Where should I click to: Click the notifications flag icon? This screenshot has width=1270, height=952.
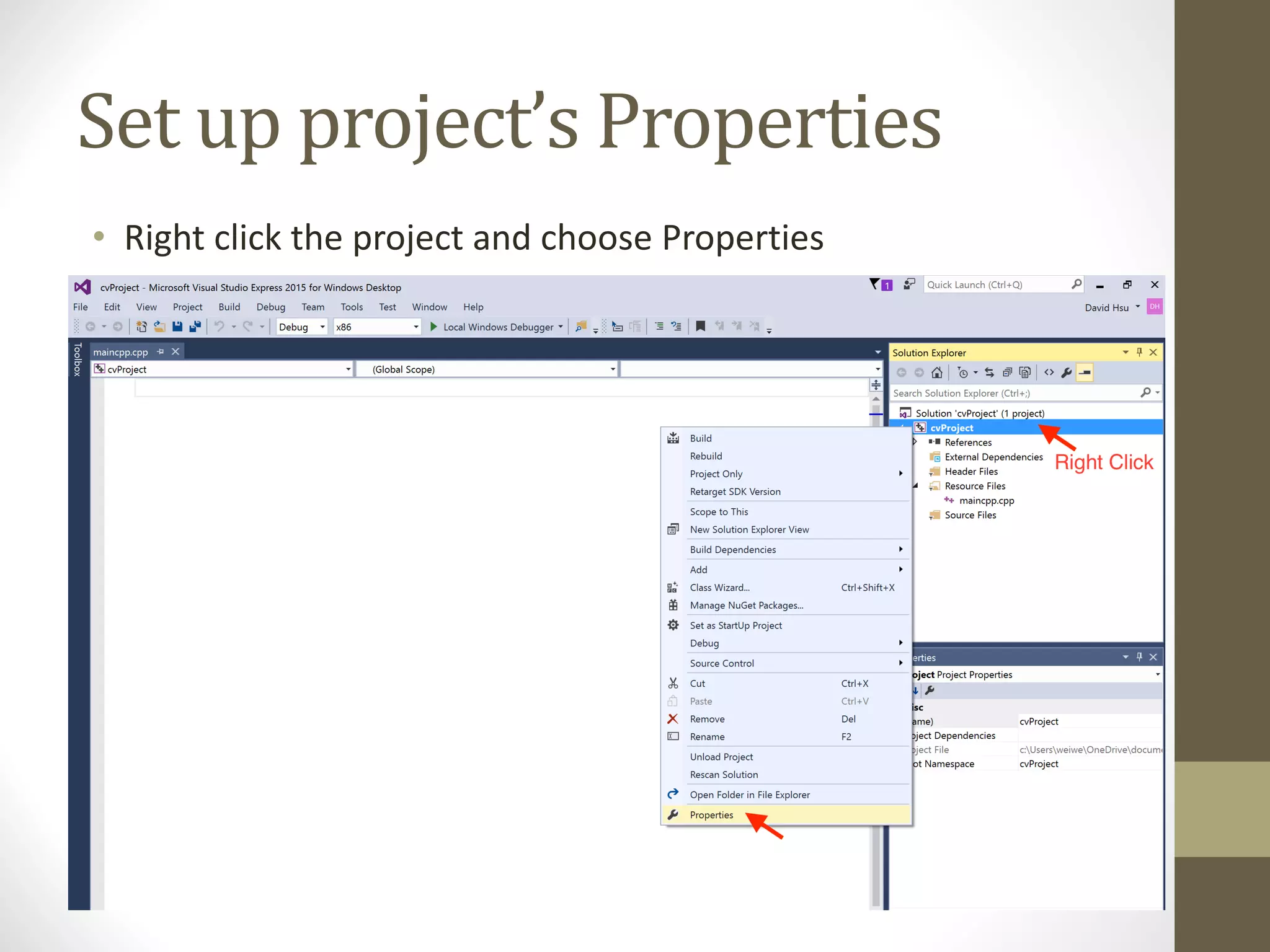(874, 284)
